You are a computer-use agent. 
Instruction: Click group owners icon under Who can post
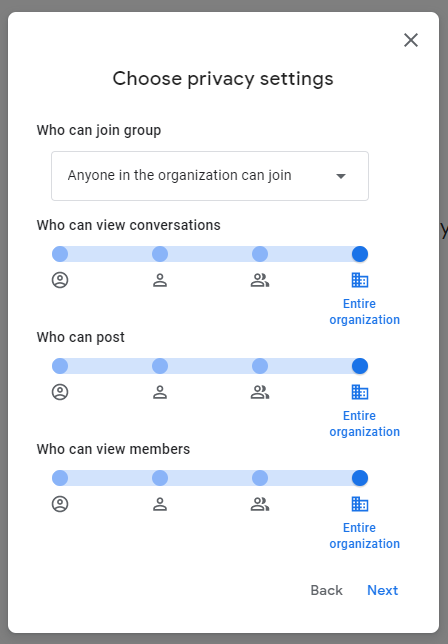tap(60, 392)
